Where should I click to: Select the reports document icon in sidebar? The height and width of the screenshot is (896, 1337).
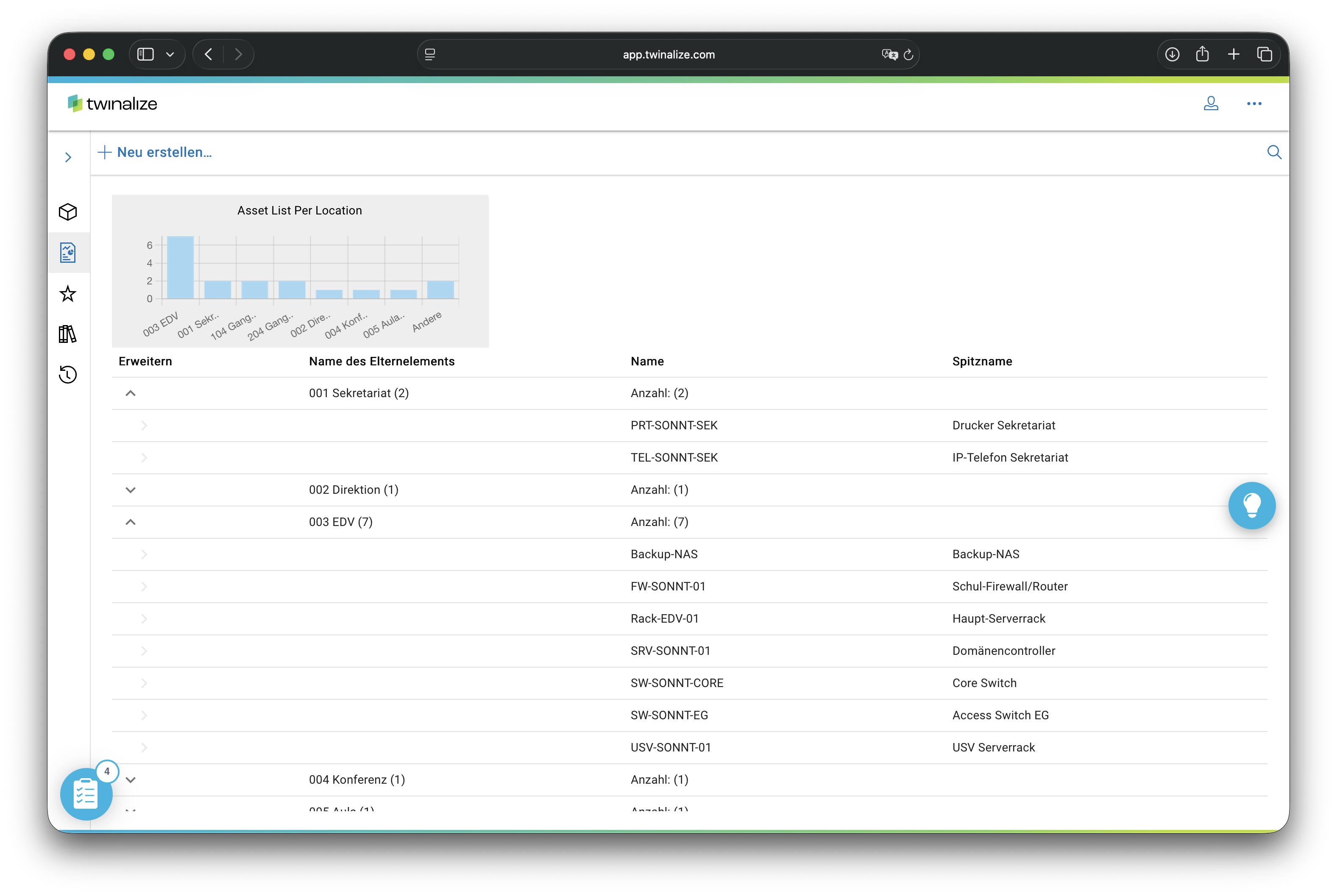point(67,253)
